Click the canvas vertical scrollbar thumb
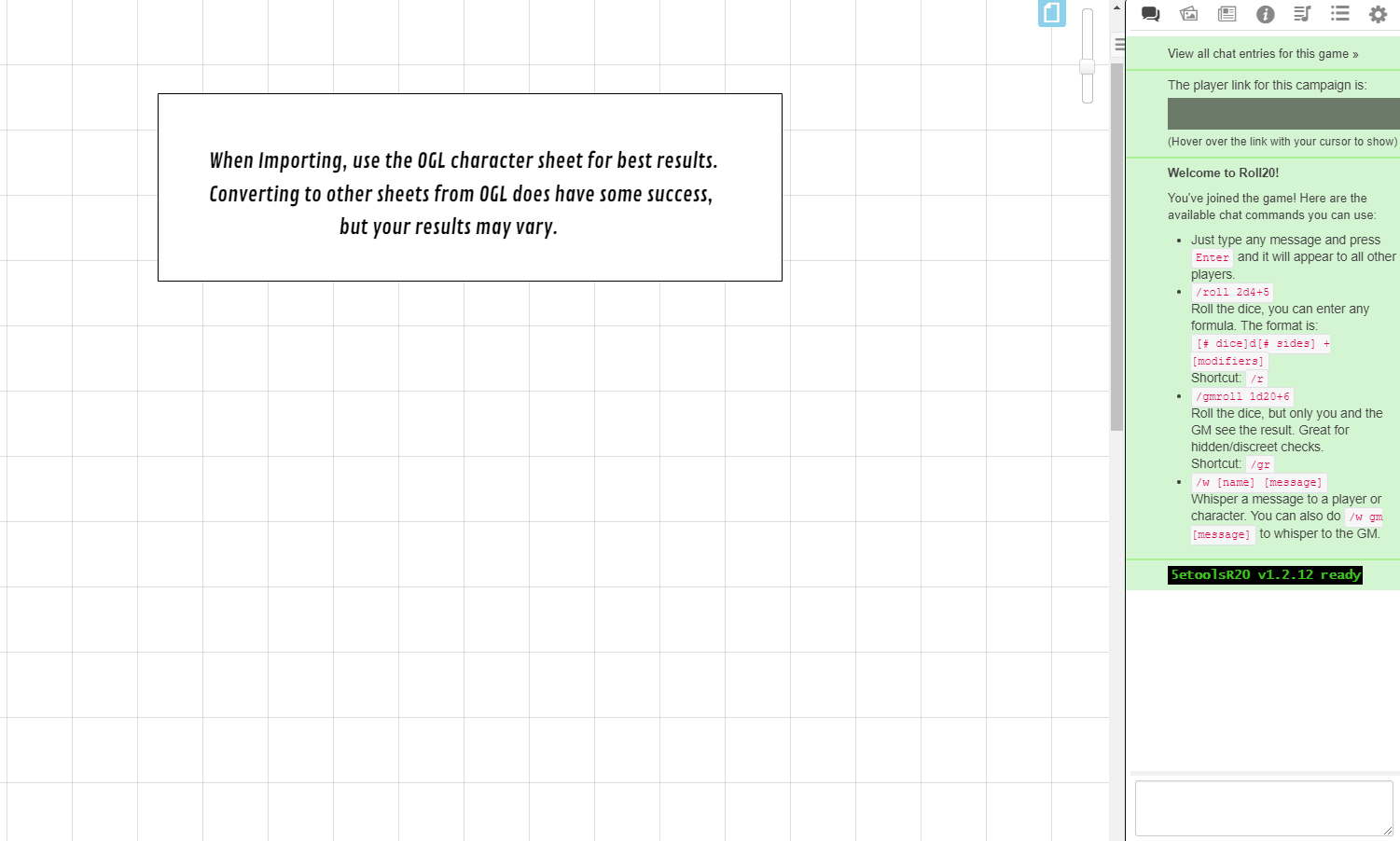This screenshot has width=1400, height=841. click(x=1116, y=242)
